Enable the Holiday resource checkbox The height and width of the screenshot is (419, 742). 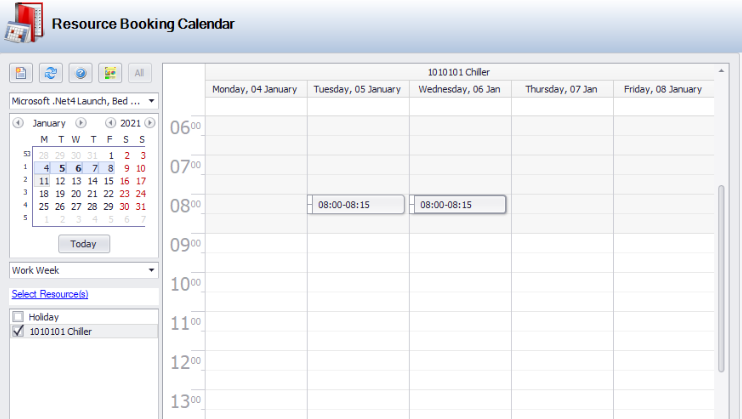(x=17, y=317)
